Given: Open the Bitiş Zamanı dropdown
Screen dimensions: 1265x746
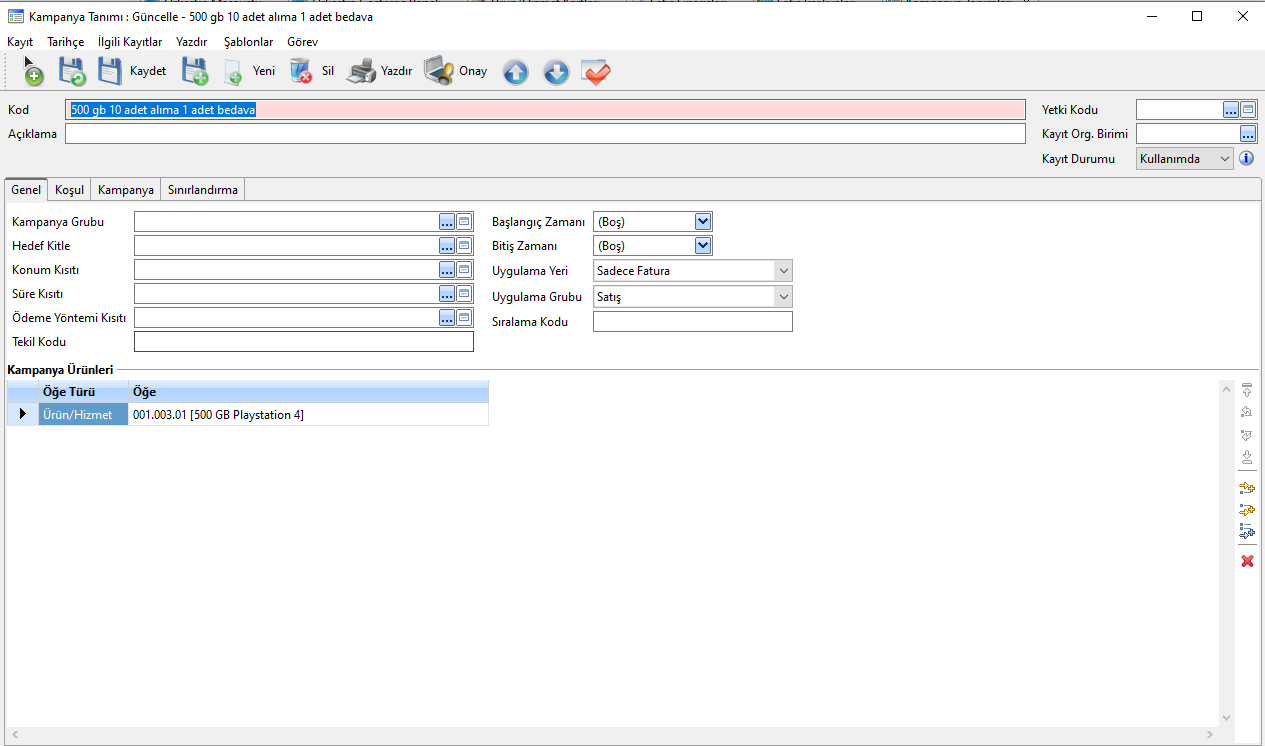Looking at the screenshot, I should (x=702, y=246).
